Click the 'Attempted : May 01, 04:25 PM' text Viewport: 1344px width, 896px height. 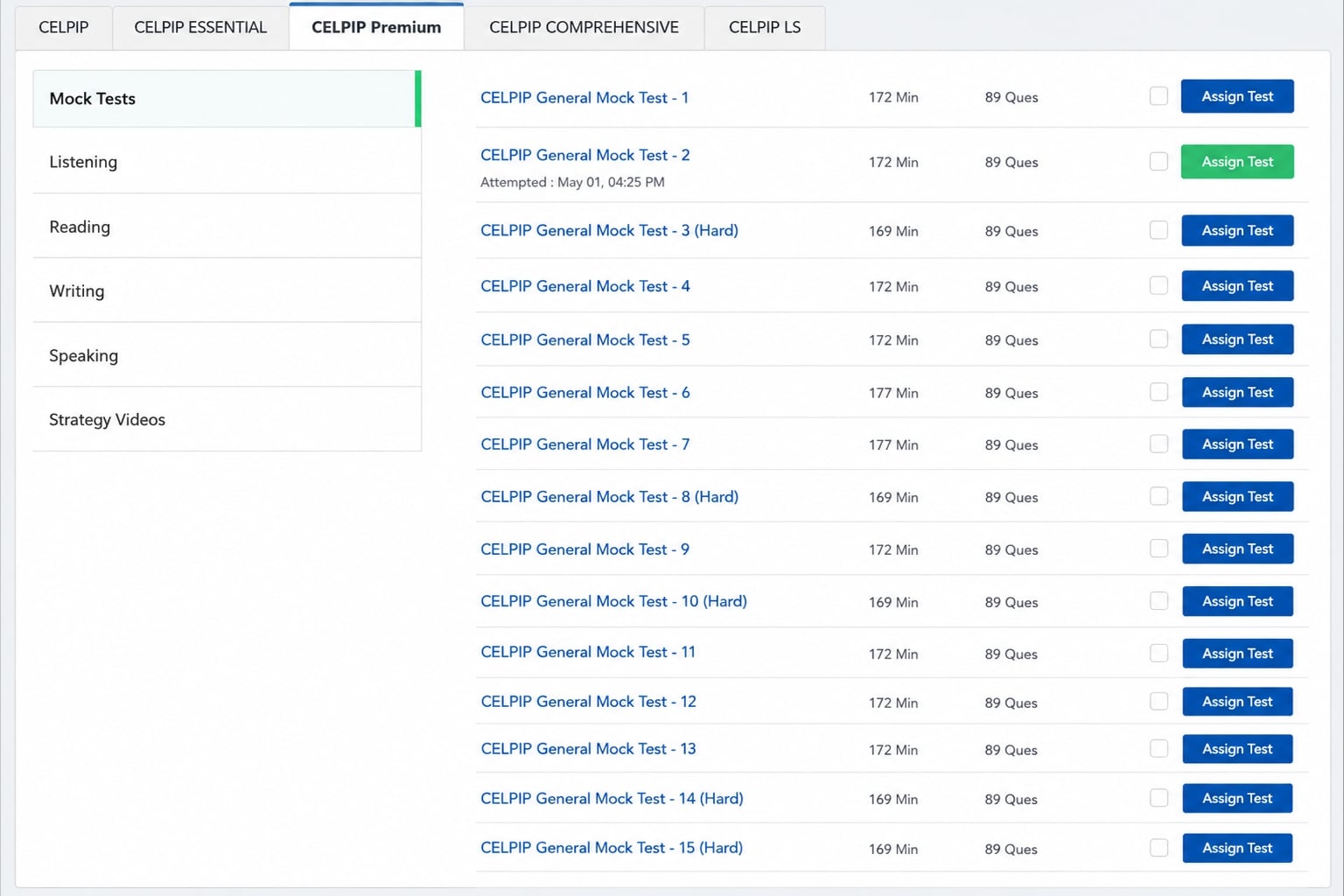click(572, 182)
